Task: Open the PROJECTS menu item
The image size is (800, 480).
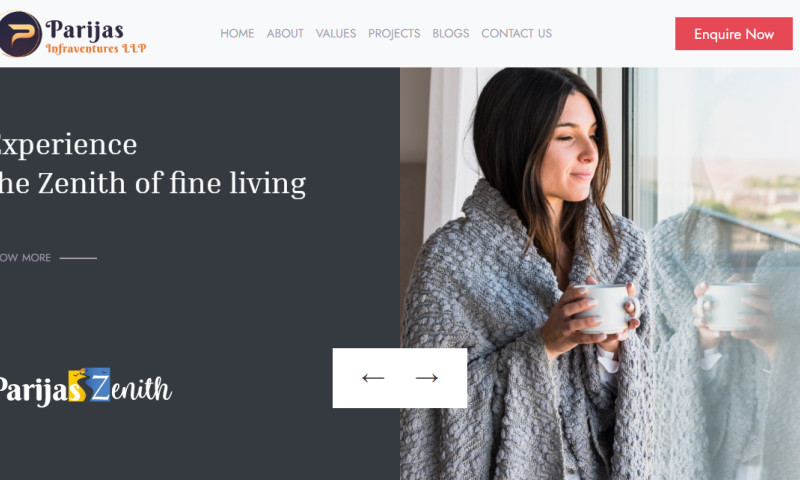Action: pos(394,34)
